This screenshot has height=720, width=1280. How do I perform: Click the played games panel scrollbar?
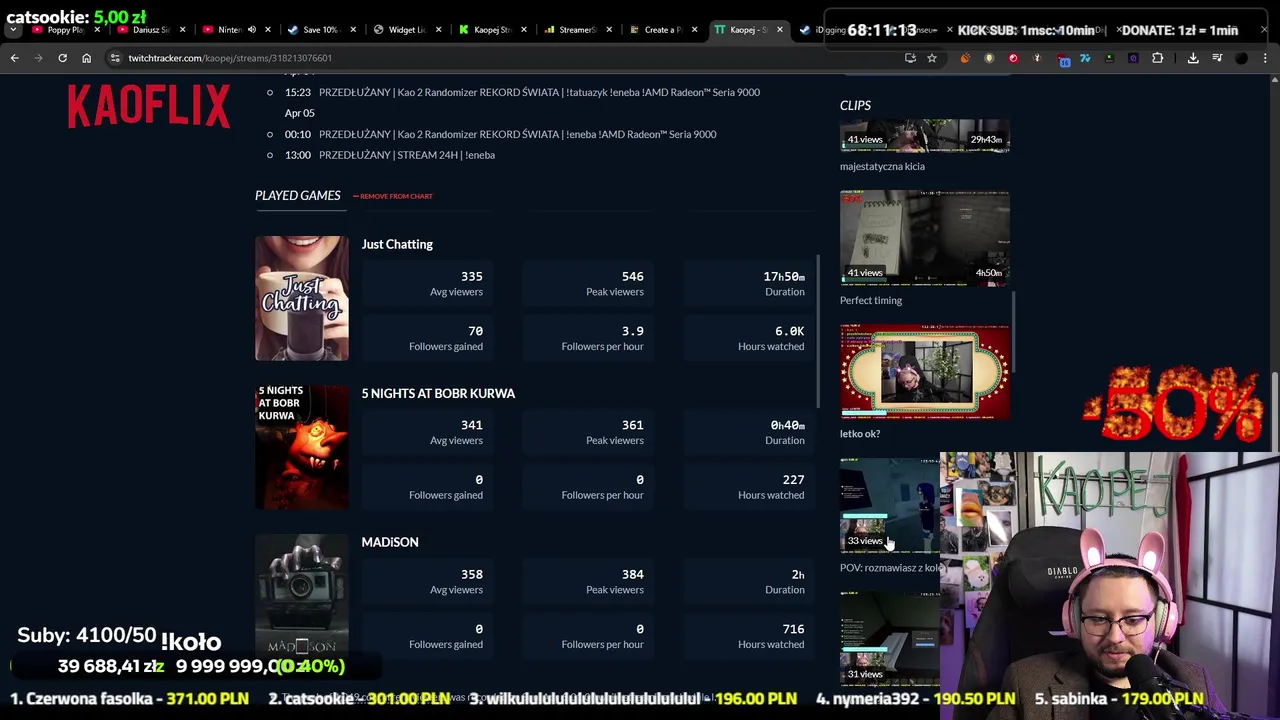pos(819,332)
